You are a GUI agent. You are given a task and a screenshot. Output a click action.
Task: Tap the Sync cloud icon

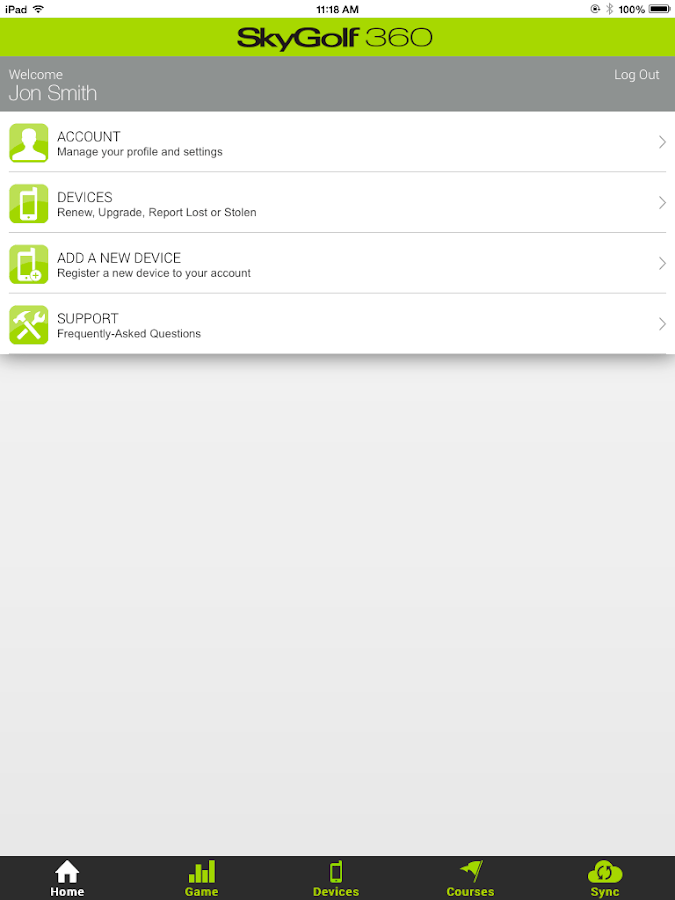(x=605, y=871)
